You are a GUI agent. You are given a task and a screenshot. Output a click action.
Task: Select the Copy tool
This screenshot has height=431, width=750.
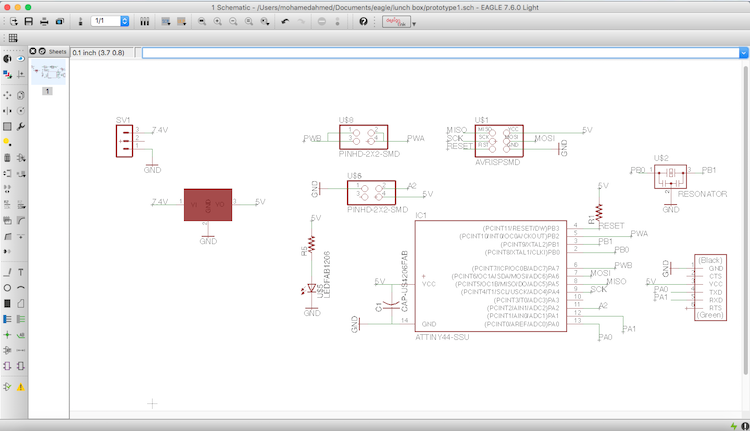click(x=21, y=95)
